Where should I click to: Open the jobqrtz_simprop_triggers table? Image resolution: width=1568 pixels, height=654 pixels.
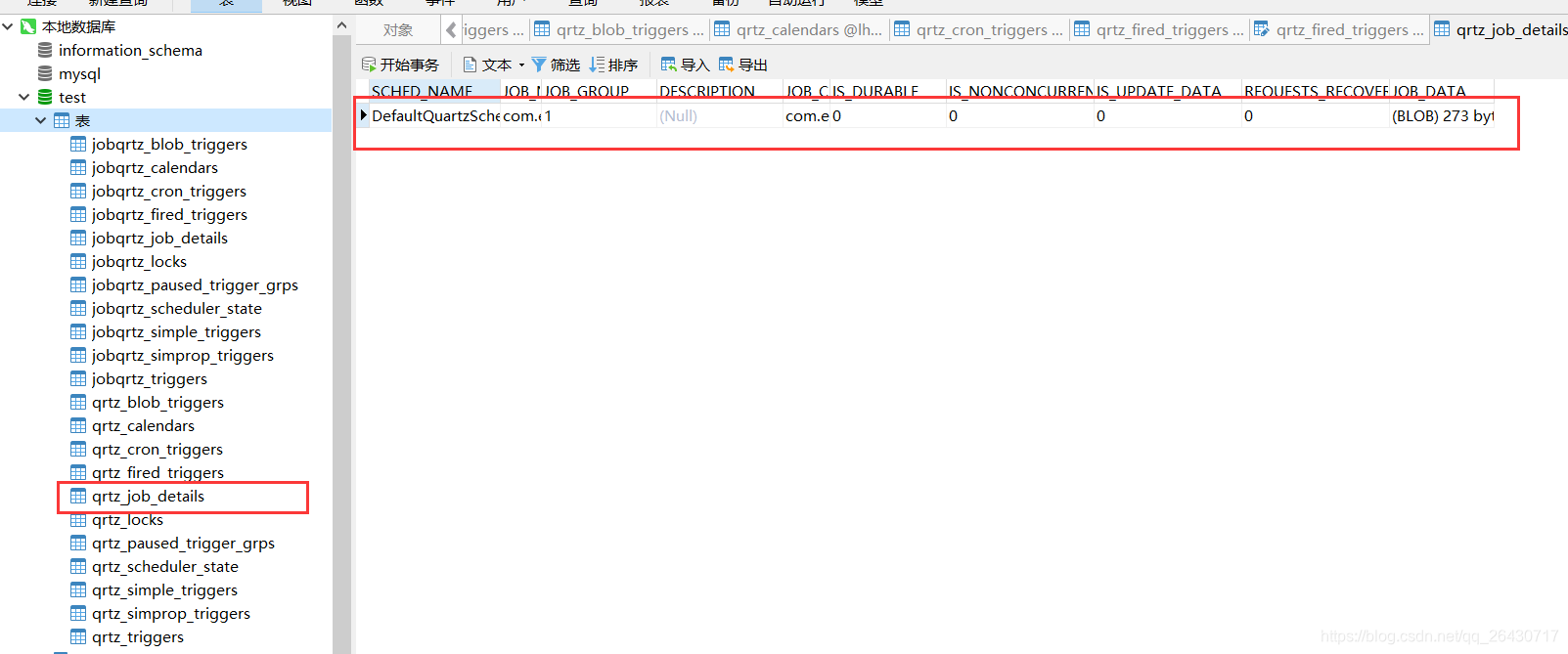(183, 355)
